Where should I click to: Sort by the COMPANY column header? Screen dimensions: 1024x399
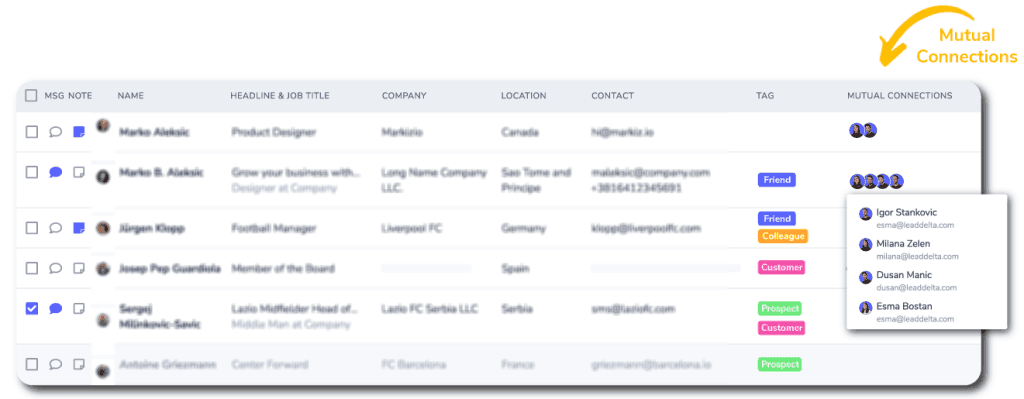tap(404, 95)
